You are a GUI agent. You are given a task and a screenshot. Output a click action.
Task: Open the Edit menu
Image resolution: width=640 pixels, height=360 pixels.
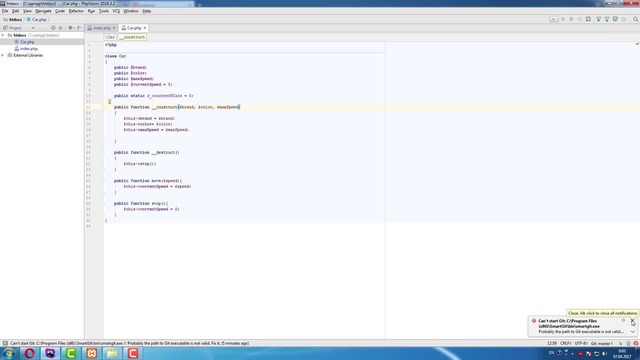tap(16, 11)
